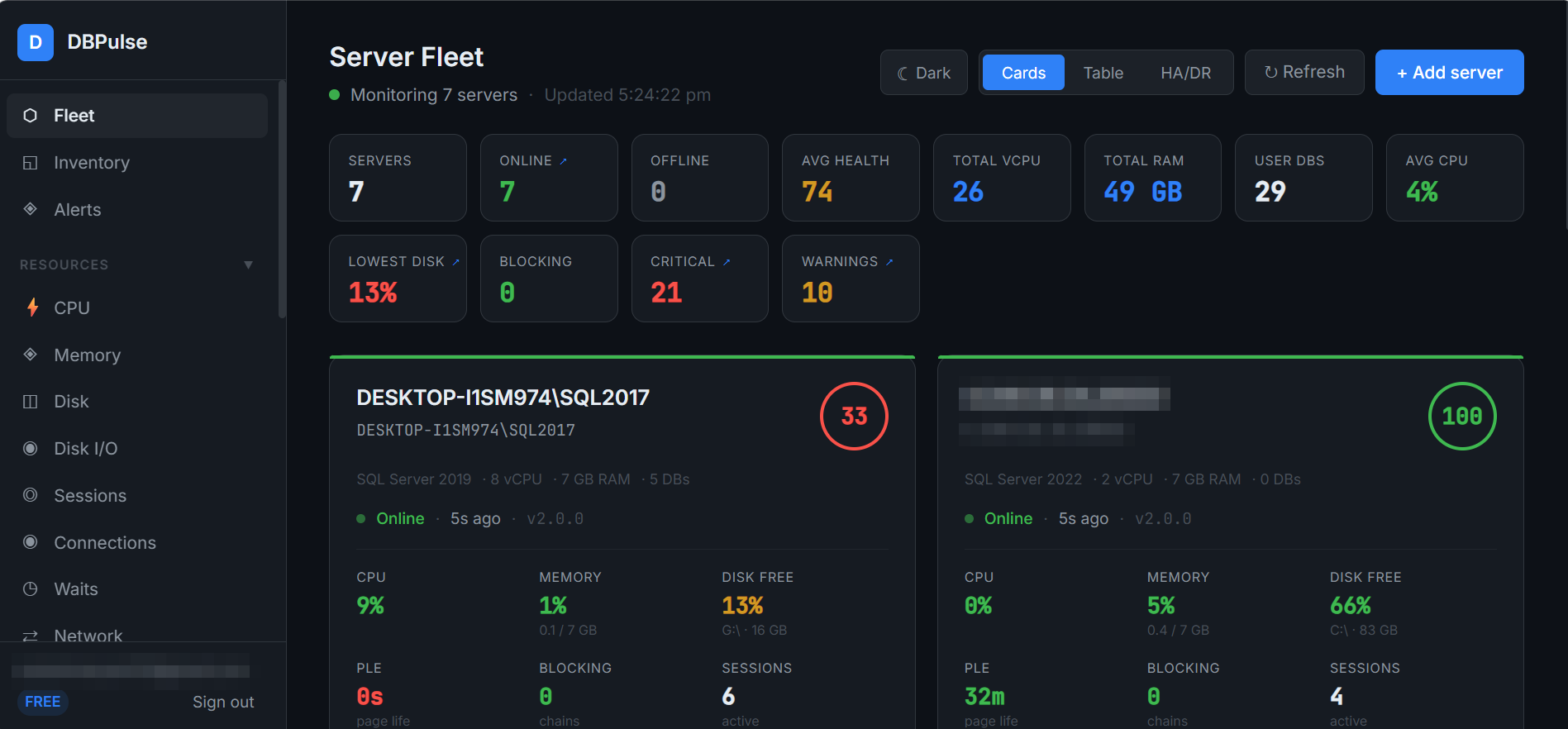This screenshot has height=729, width=1568.
Task: Click the DBPulse logo icon
Action: [36, 42]
